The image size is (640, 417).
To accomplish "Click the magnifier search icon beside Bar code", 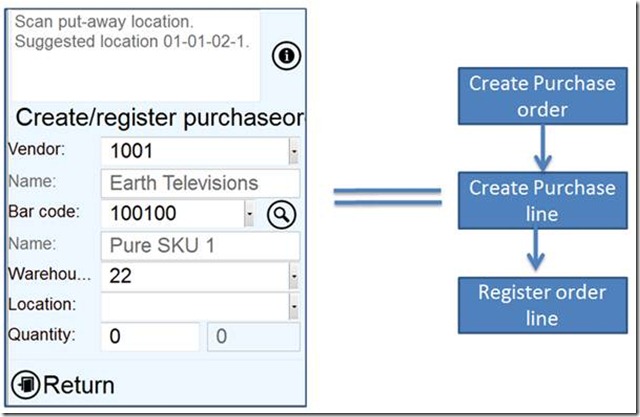I will pyautogui.click(x=281, y=215).
